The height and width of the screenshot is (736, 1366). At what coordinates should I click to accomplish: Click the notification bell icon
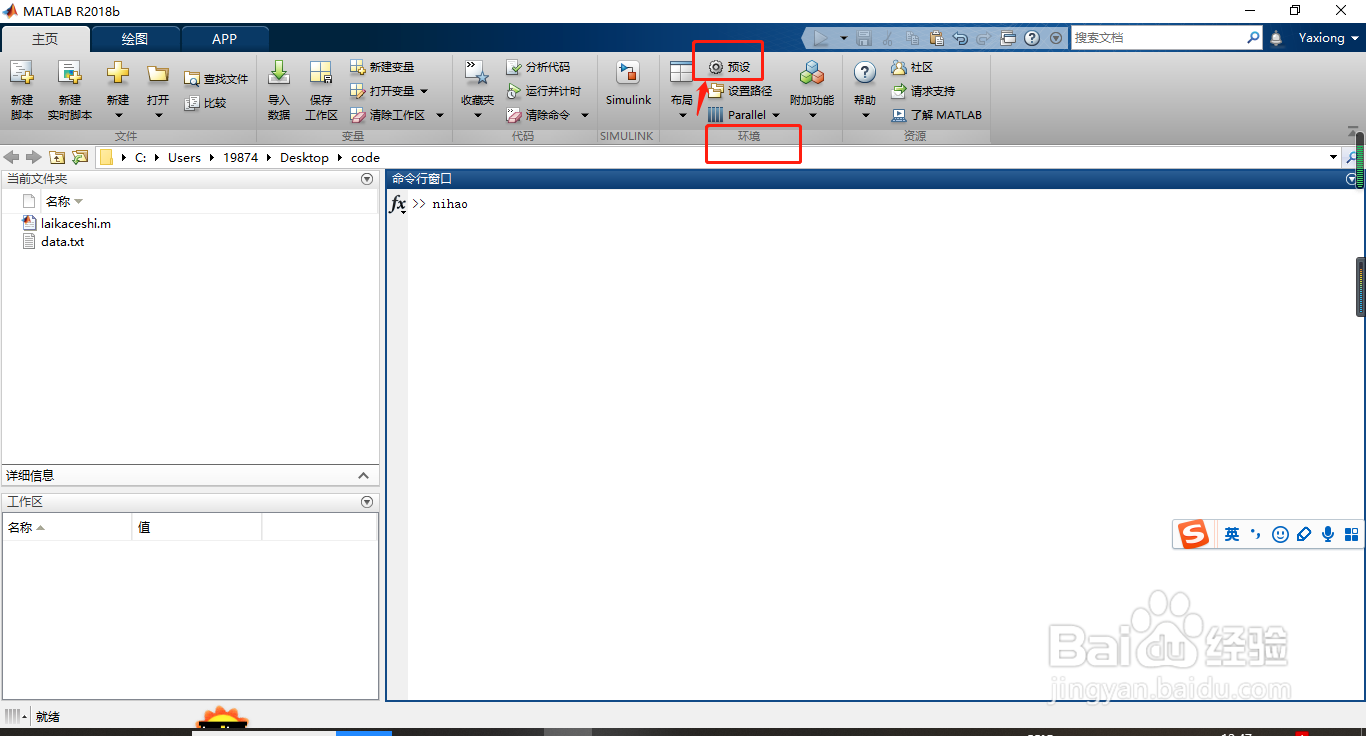coord(1276,38)
